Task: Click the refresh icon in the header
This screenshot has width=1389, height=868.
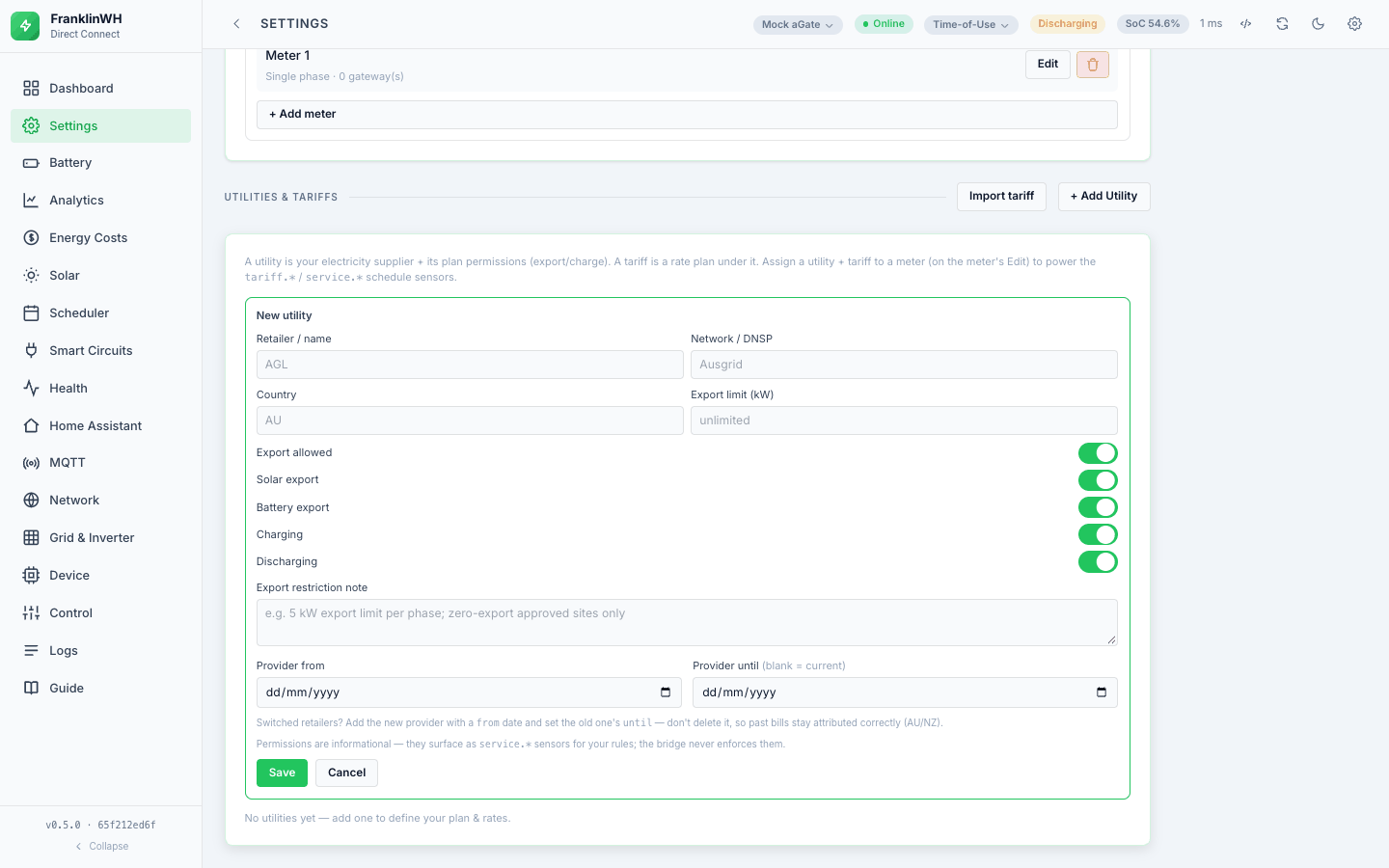Action: tap(1282, 24)
